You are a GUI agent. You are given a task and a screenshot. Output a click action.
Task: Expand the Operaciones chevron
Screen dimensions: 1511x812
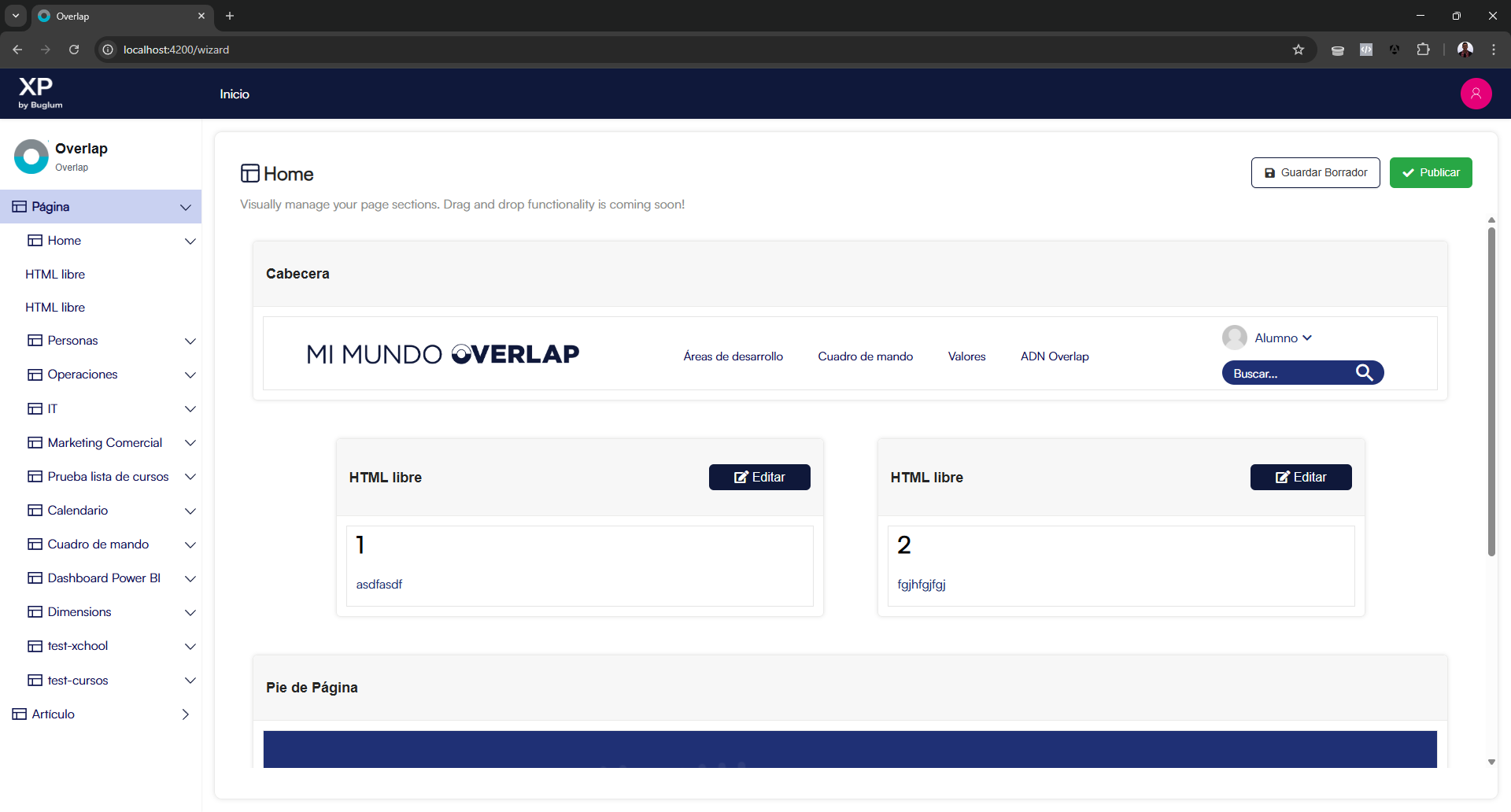coord(190,375)
